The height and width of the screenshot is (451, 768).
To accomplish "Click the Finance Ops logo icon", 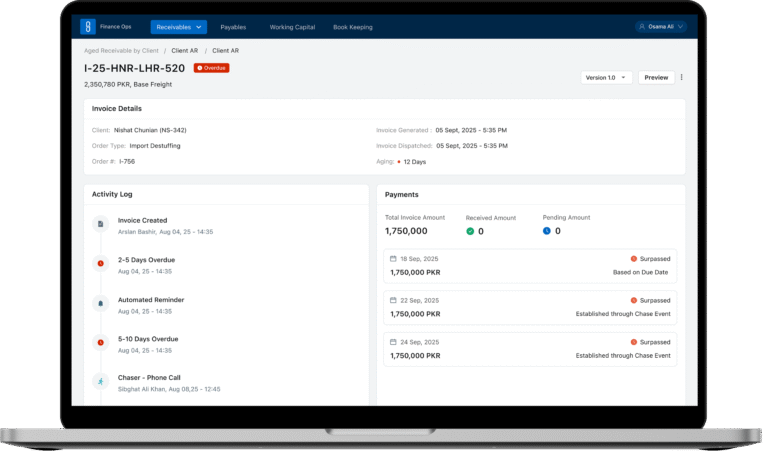I will click(x=88, y=27).
